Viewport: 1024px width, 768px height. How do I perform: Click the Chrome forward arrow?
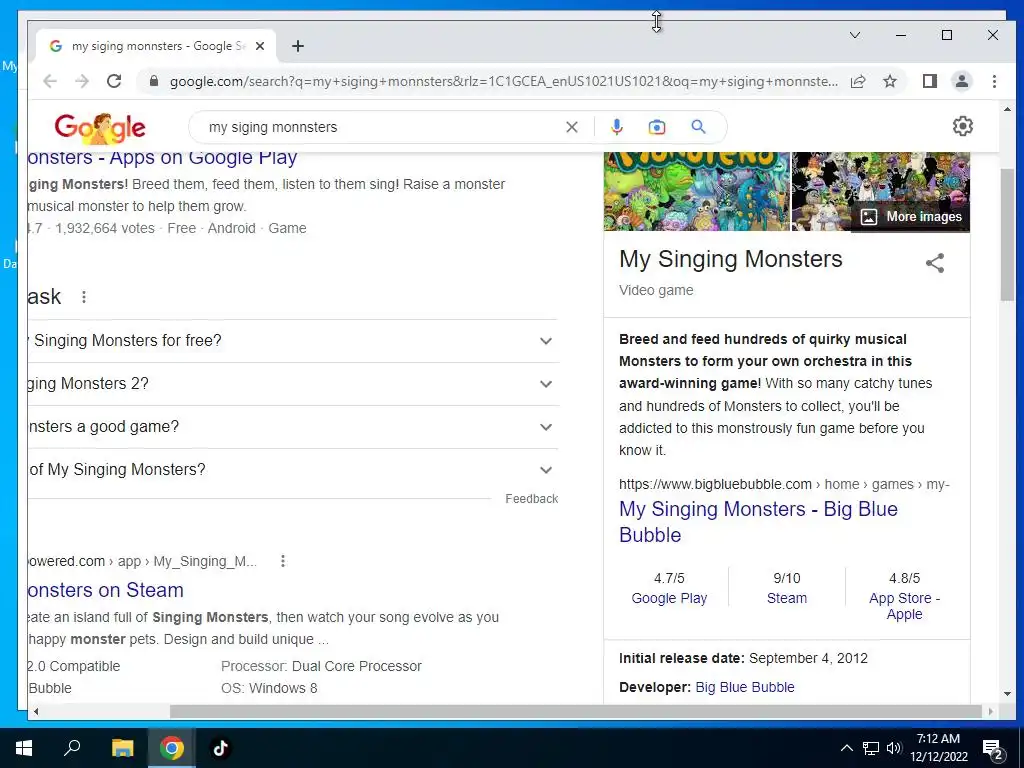click(82, 81)
